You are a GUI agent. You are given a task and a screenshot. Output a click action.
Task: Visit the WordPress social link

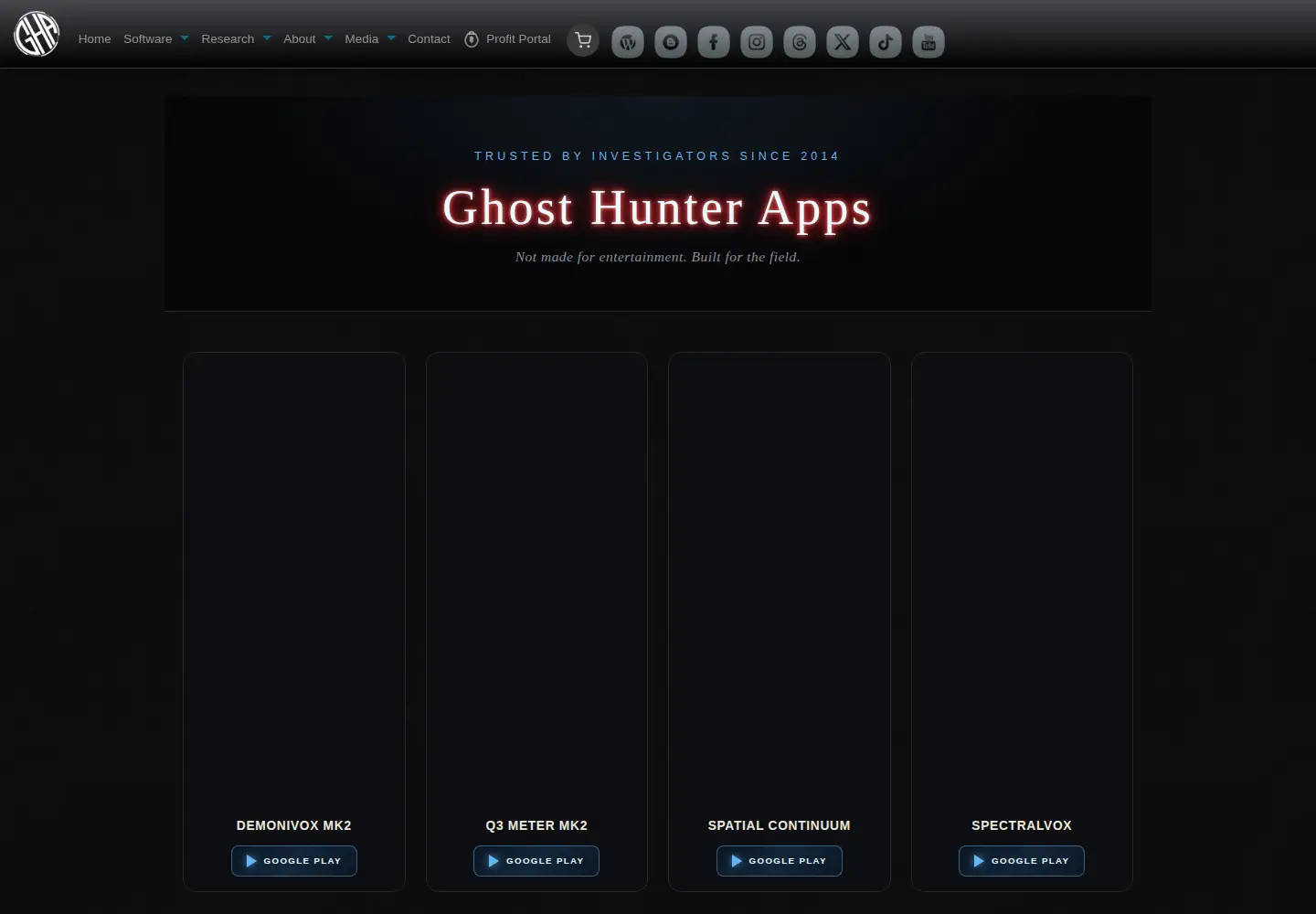click(x=628, y=42)
